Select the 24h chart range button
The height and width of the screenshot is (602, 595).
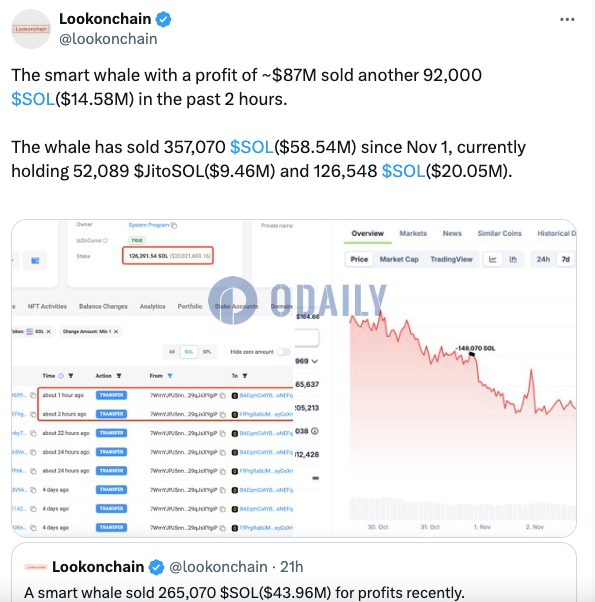coord(543,260)
